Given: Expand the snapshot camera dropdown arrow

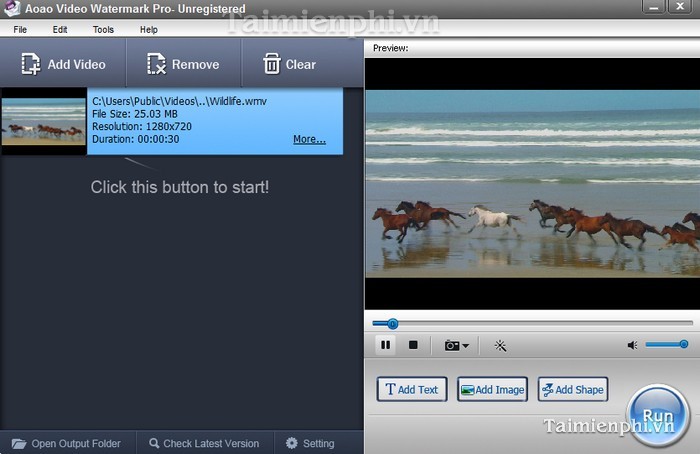Looking at the screenshot, I should pos(466,346).
